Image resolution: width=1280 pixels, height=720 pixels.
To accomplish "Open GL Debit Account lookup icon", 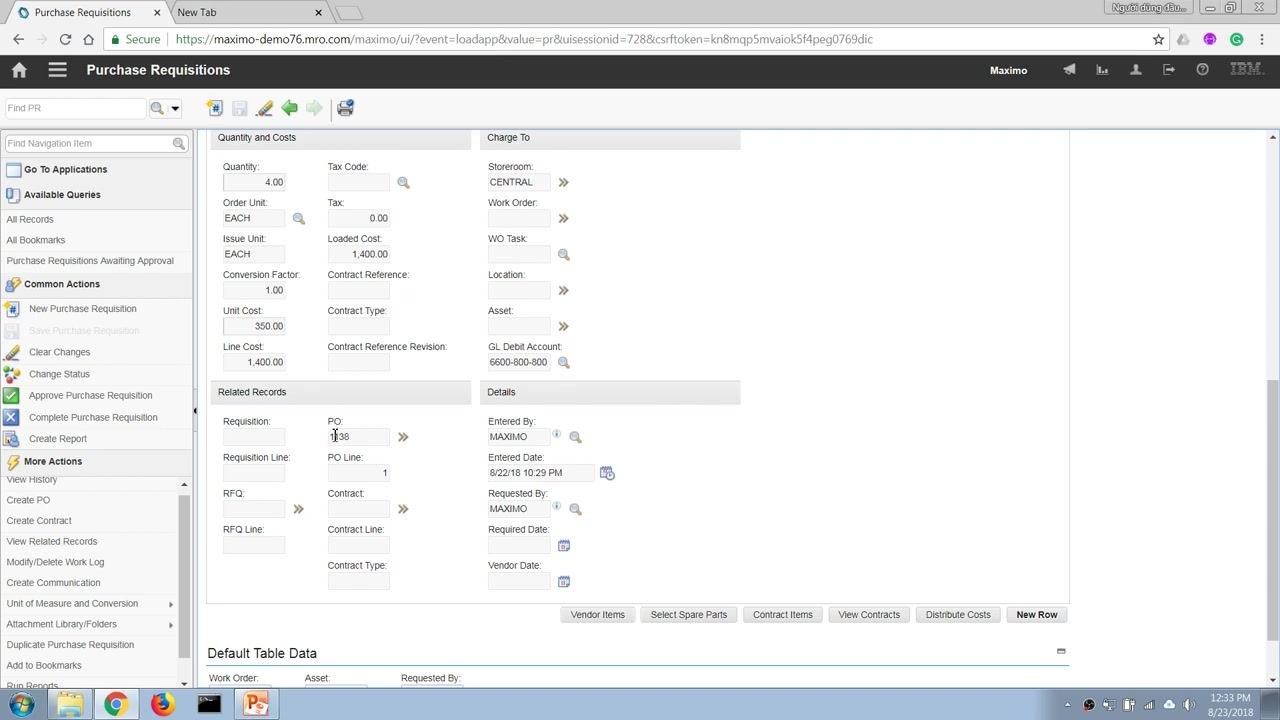I will (563, 363).
